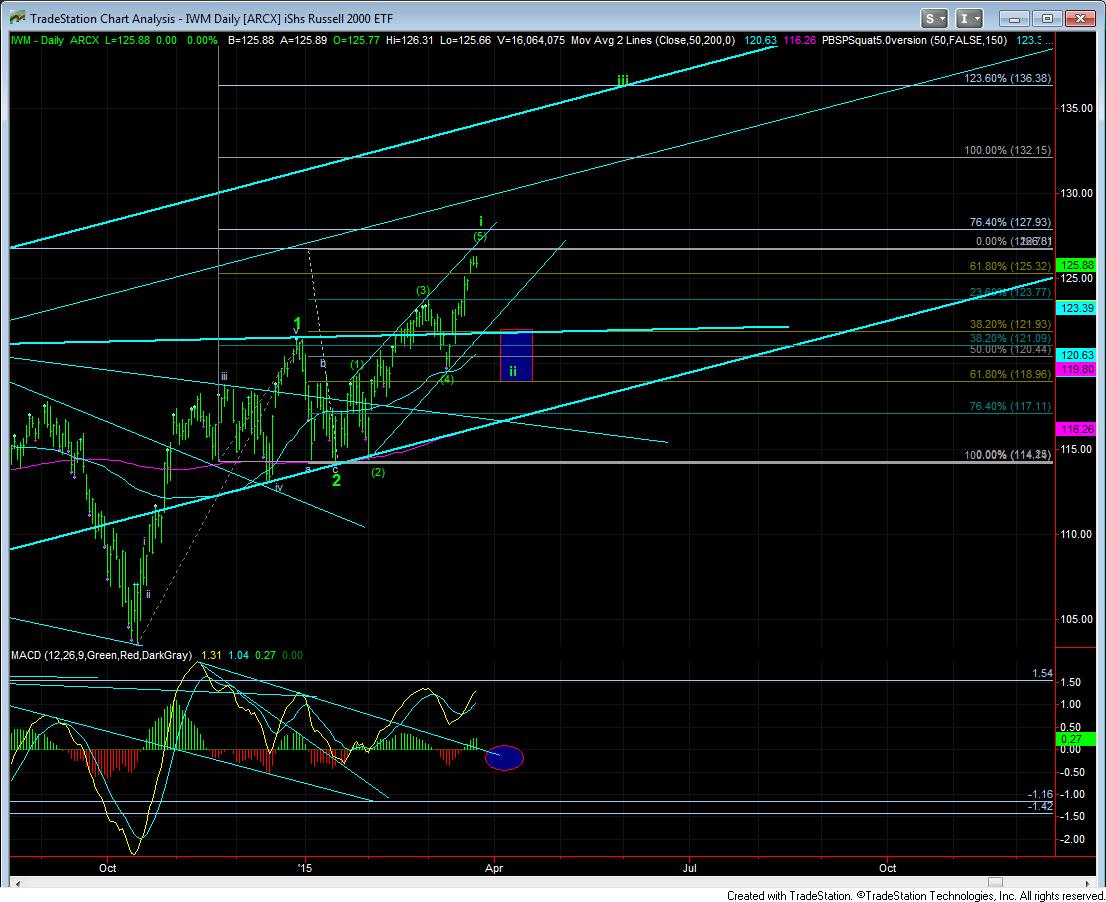Viewport: 1106px width, 902px height.
Task: Click the green wave (3) label
Action: pyautogui.click(x=423, y=291)
